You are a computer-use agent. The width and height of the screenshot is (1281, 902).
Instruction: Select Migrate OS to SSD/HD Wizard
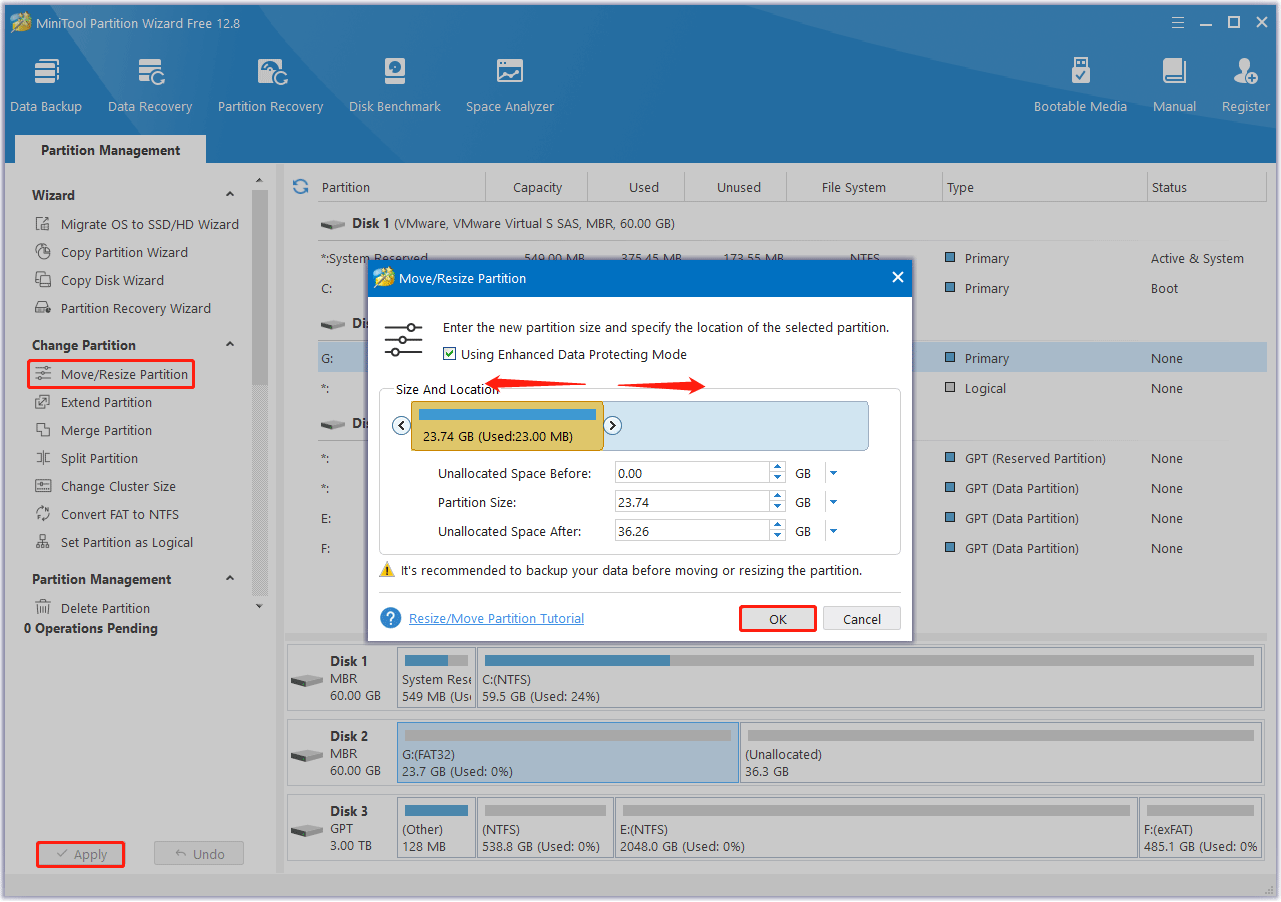pos(138,224)
